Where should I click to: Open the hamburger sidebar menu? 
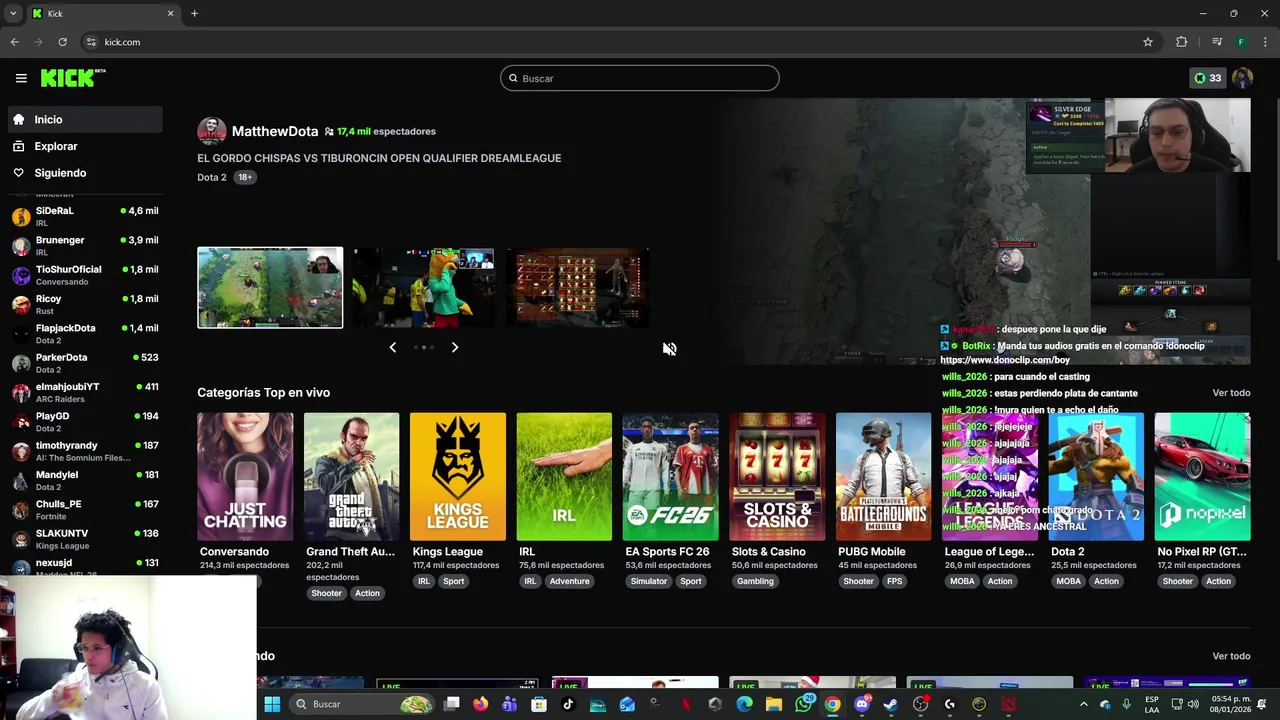pos(21,78)
